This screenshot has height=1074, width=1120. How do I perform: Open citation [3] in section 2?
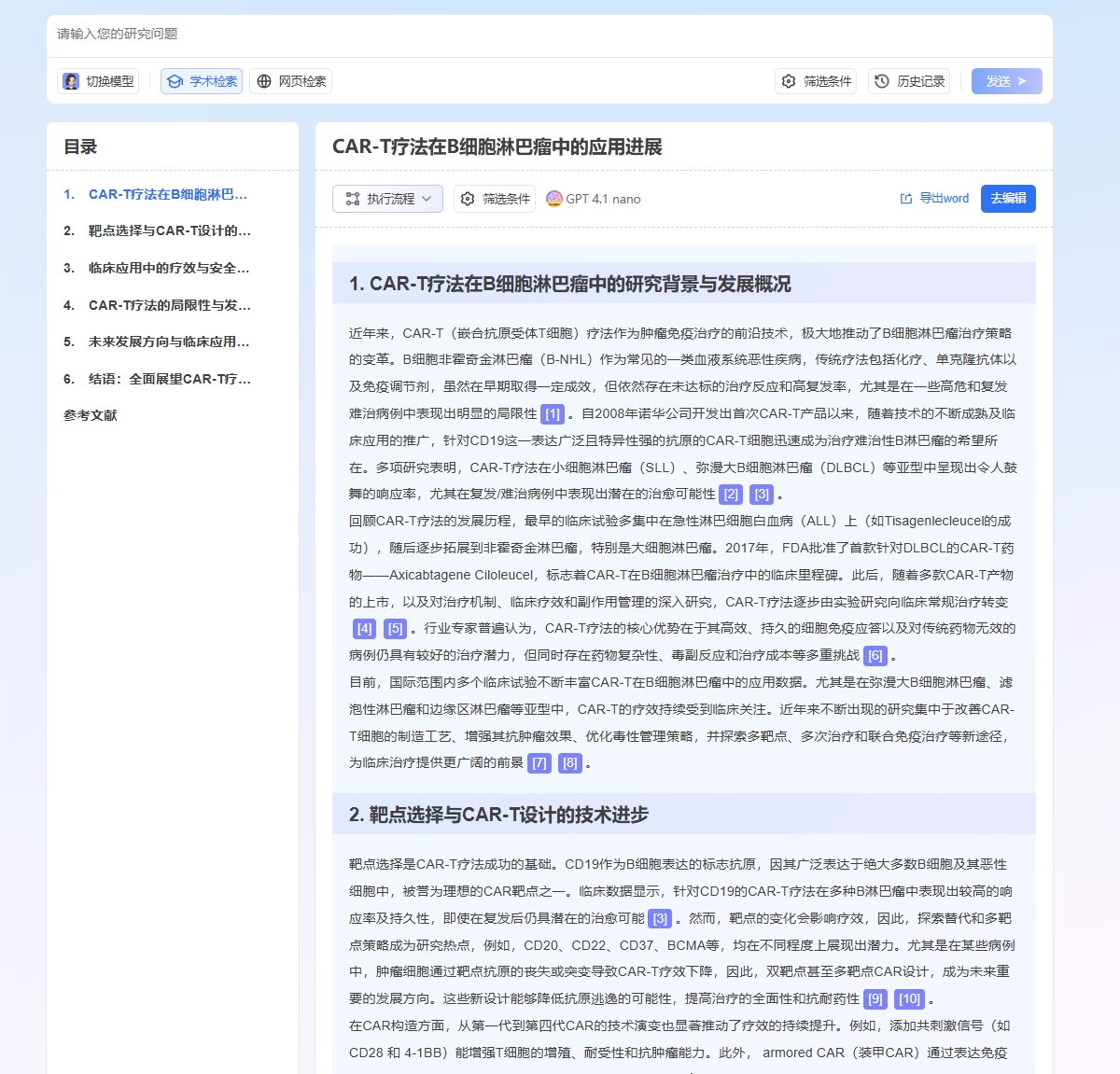pos(660,919)
